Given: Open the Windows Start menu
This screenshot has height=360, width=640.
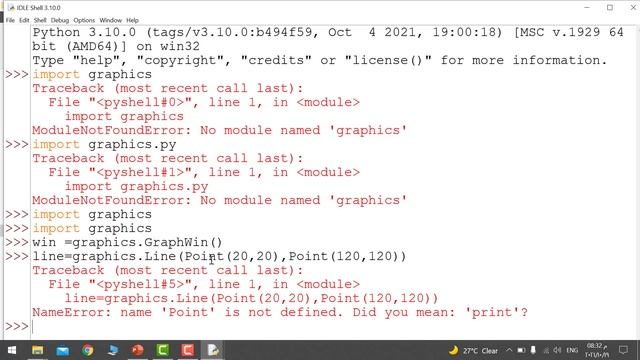Looking at the screenshot, I should [x=12, y=350].
